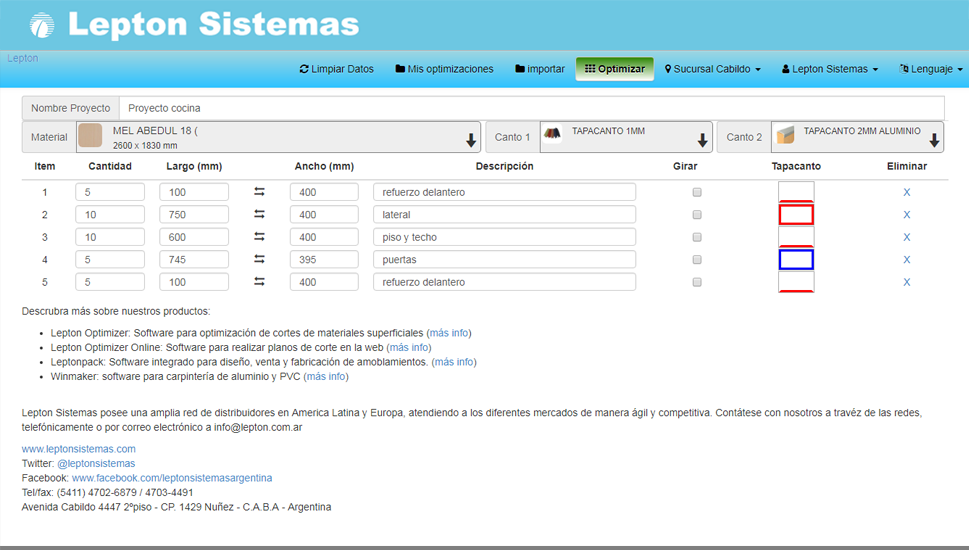Open más info link for Leptonpack

(x=454, y=362)
